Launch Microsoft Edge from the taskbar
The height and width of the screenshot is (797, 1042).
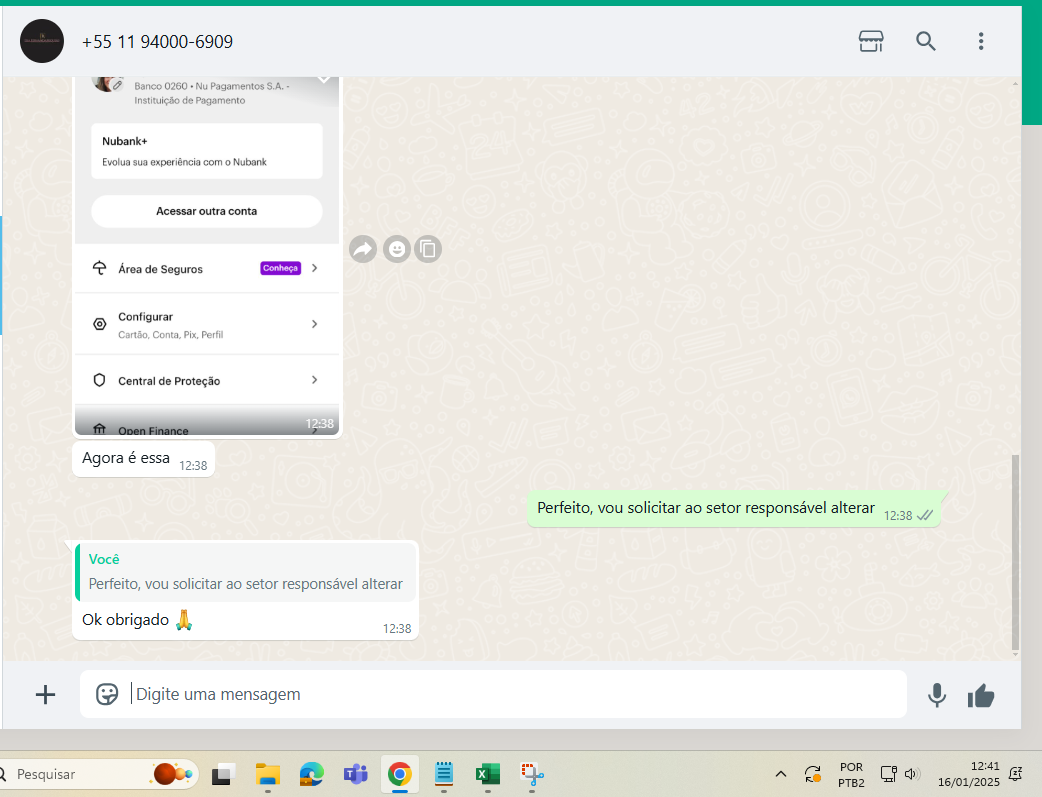coord(312,774)
